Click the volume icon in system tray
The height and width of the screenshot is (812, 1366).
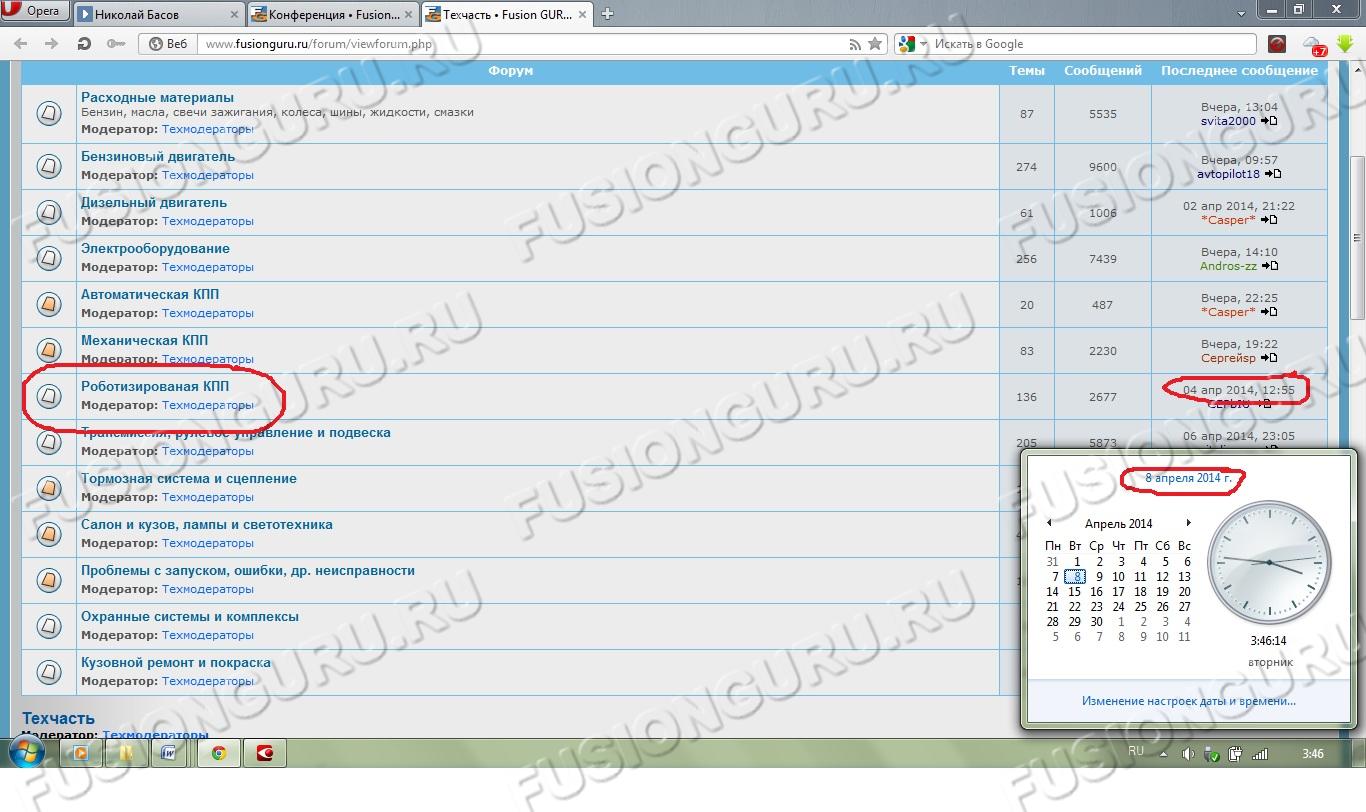pyautogui.click(x=1188, y=754)
